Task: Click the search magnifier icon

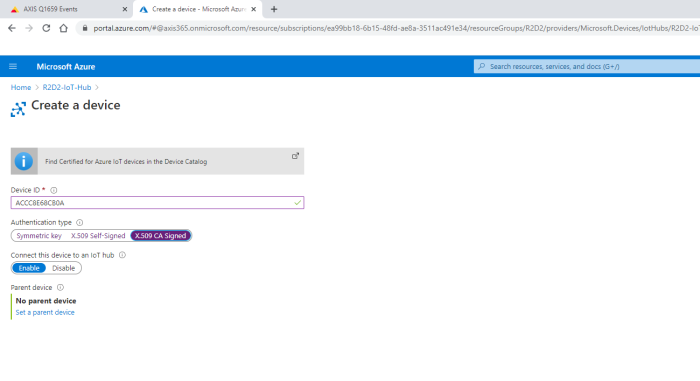Action: tap(482, 67)
